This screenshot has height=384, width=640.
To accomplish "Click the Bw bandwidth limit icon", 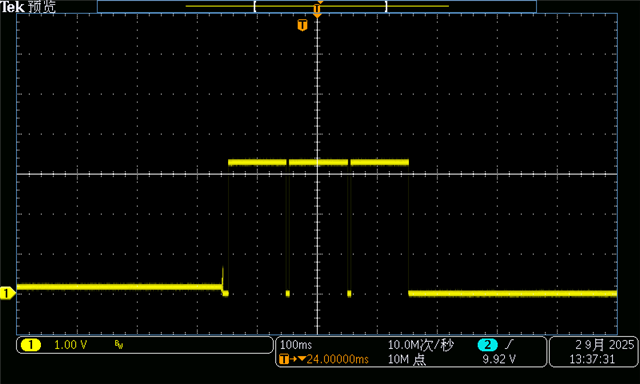I will point(119,345).
